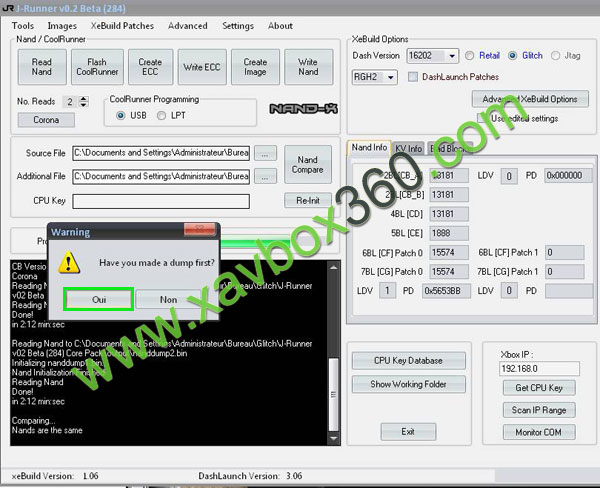Click the log scrollbar down arrow
600x488 pixels.
pyautogui.click(x=333, y=438)
